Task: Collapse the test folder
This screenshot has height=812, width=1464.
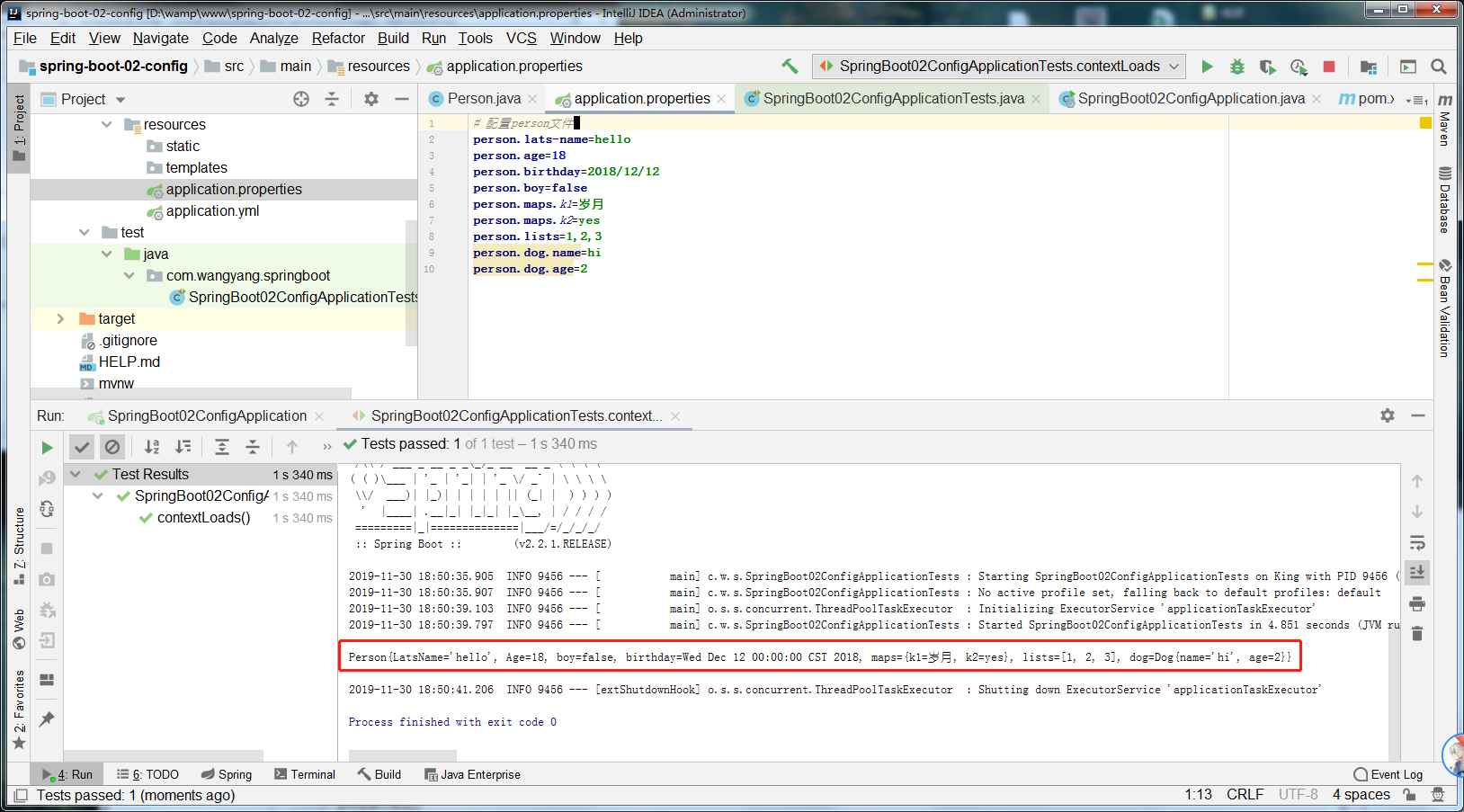Action: 85,232
